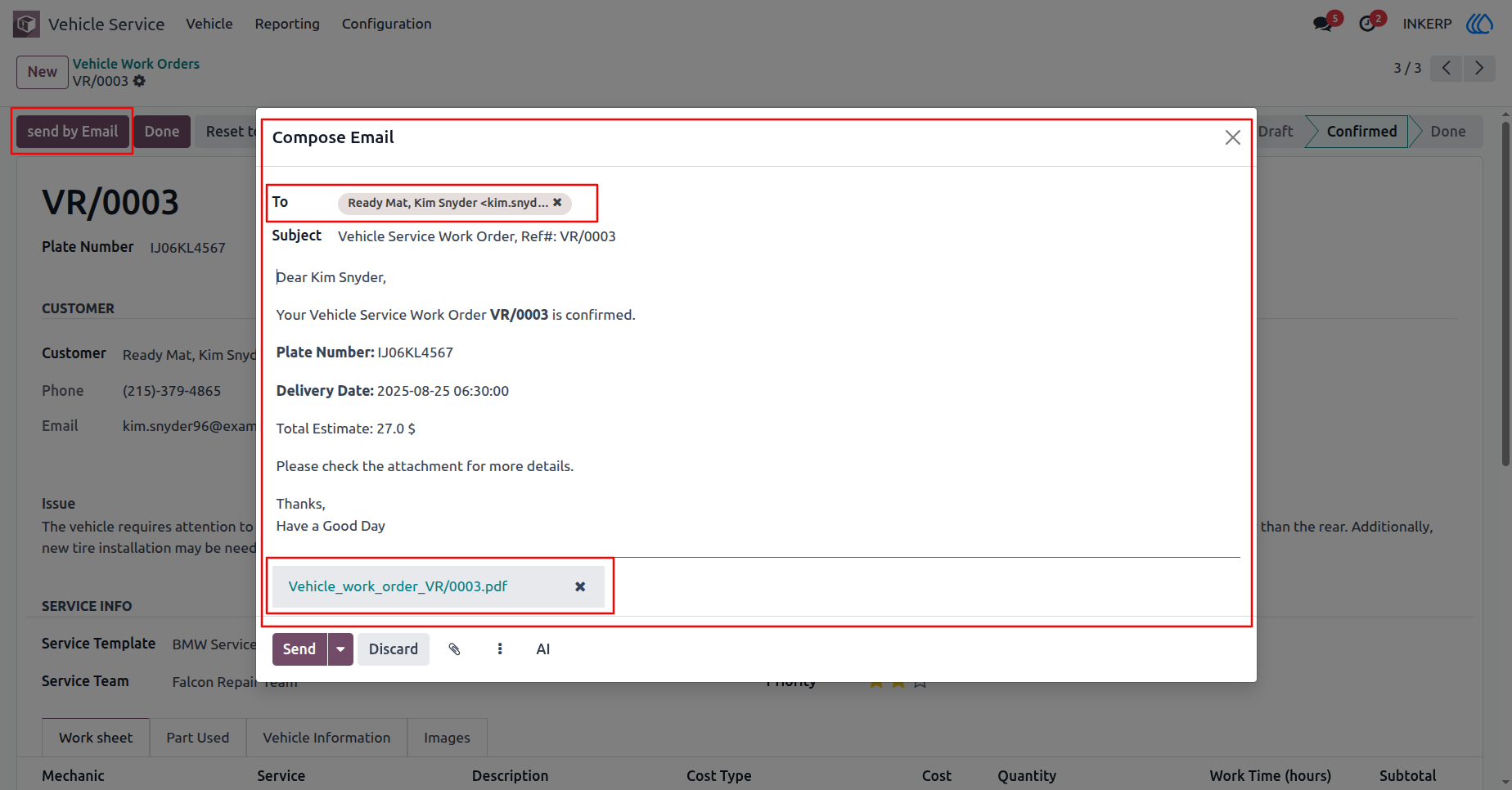1512x790 pixels.
Task: Open the Vehicle_work_order_VR/0003.pdf attachment
Action: [398, 586]
